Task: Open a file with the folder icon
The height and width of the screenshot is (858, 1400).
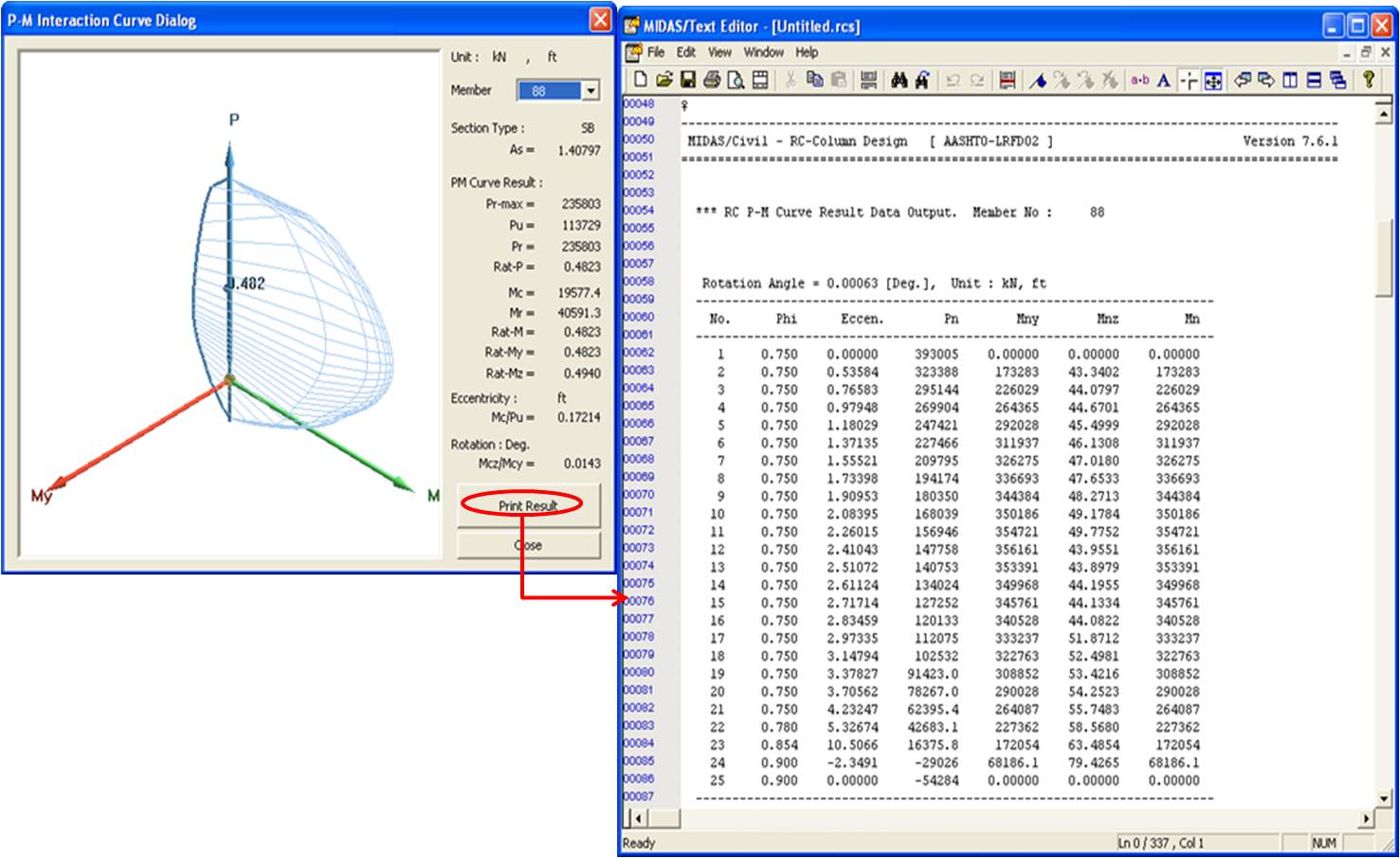Action: 664,81
